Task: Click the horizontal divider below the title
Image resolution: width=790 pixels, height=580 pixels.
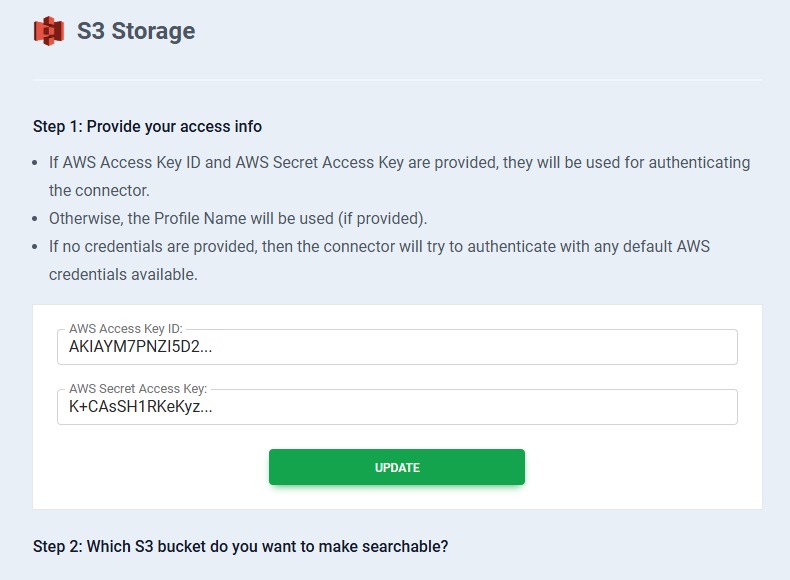Action: (x=397, y=79)
